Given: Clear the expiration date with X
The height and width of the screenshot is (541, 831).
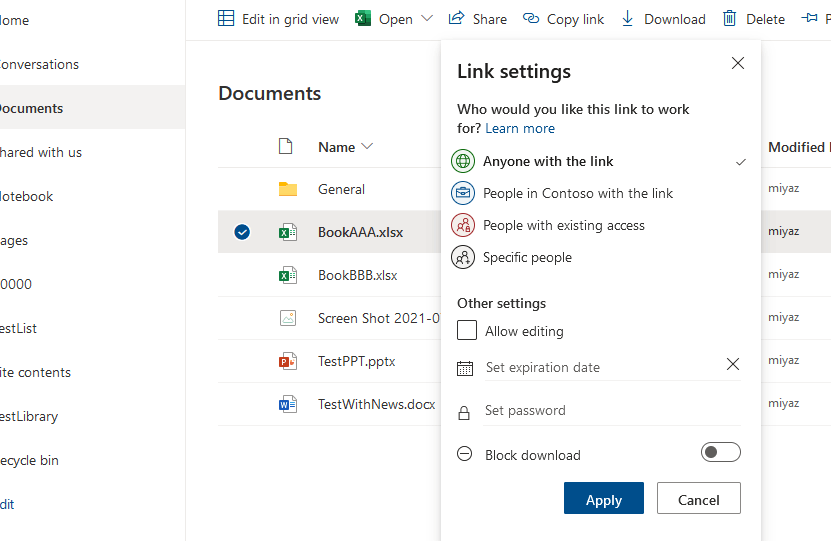Looking at the screenshot, I should tap(733, 364).
